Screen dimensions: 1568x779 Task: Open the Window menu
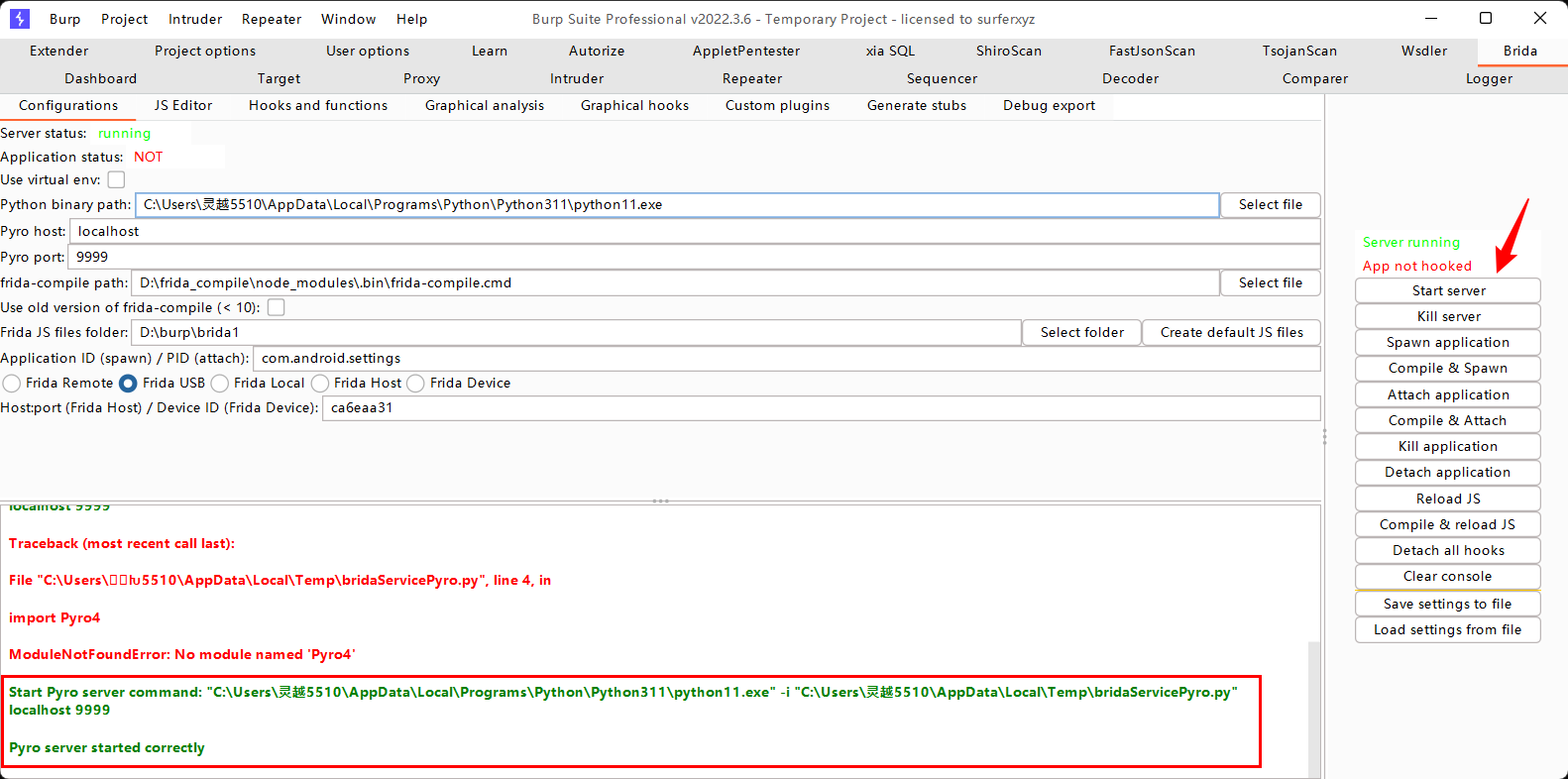point(348,19)
